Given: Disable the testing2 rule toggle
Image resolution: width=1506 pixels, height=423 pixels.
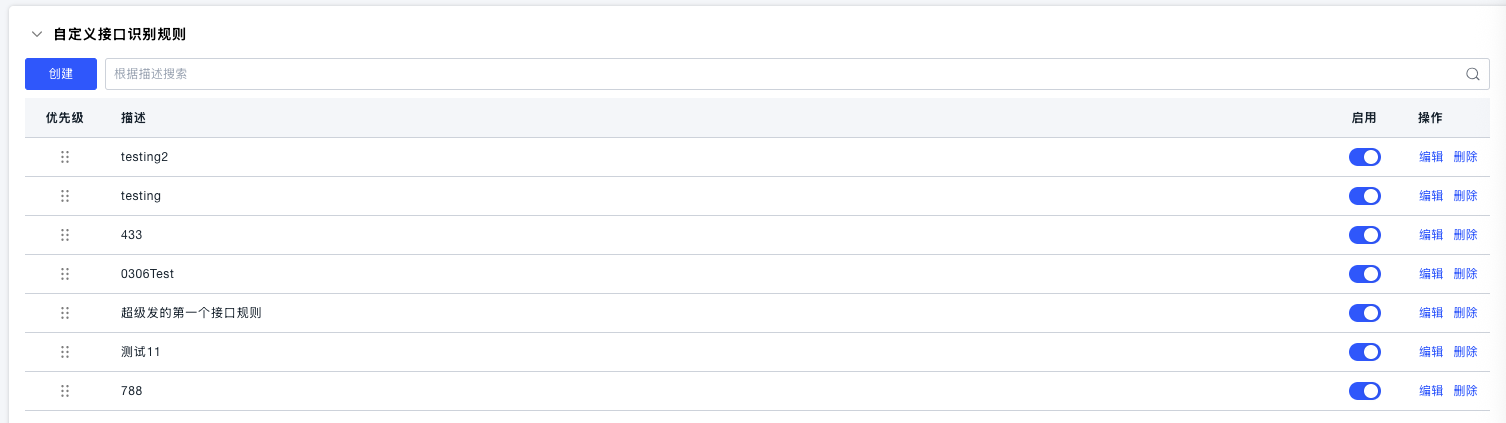Looking at the screenshot, I should pyautogui.click(x=1364, y=157).
